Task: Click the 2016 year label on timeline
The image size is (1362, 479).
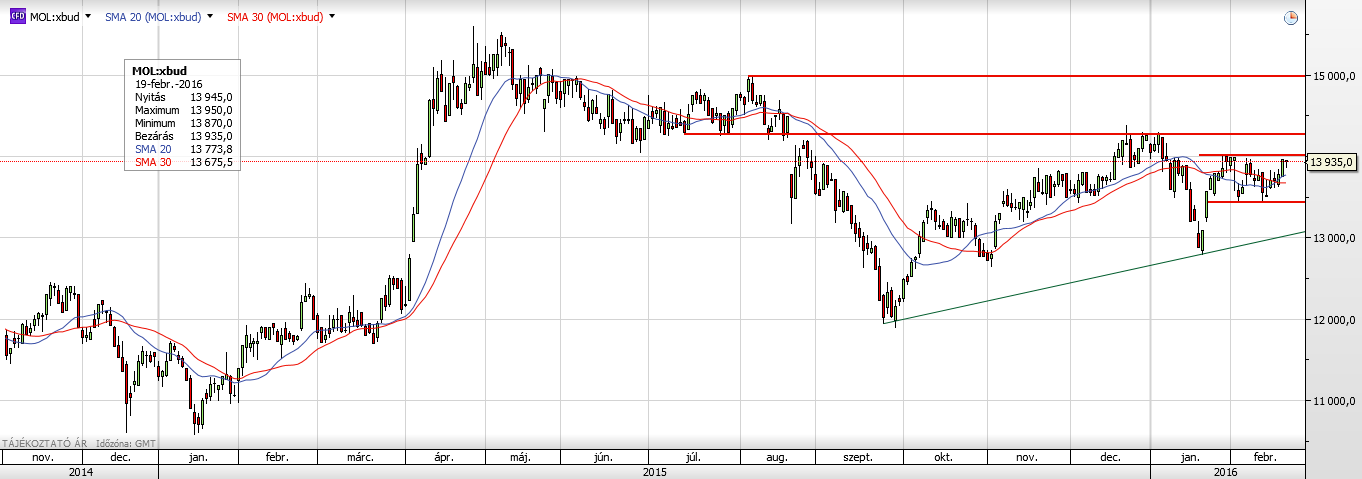Action: [x=1227, y=471]
